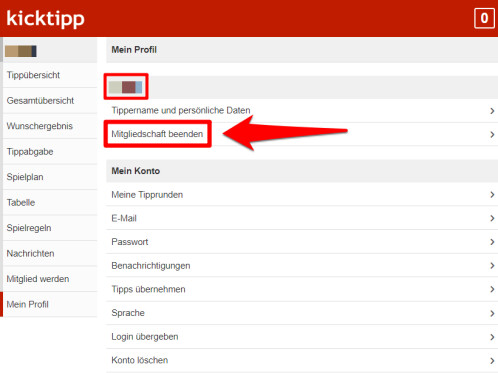Click blurred profile name under Mein Profil
This screenshot has width=498, height=373.
(125, 87)
